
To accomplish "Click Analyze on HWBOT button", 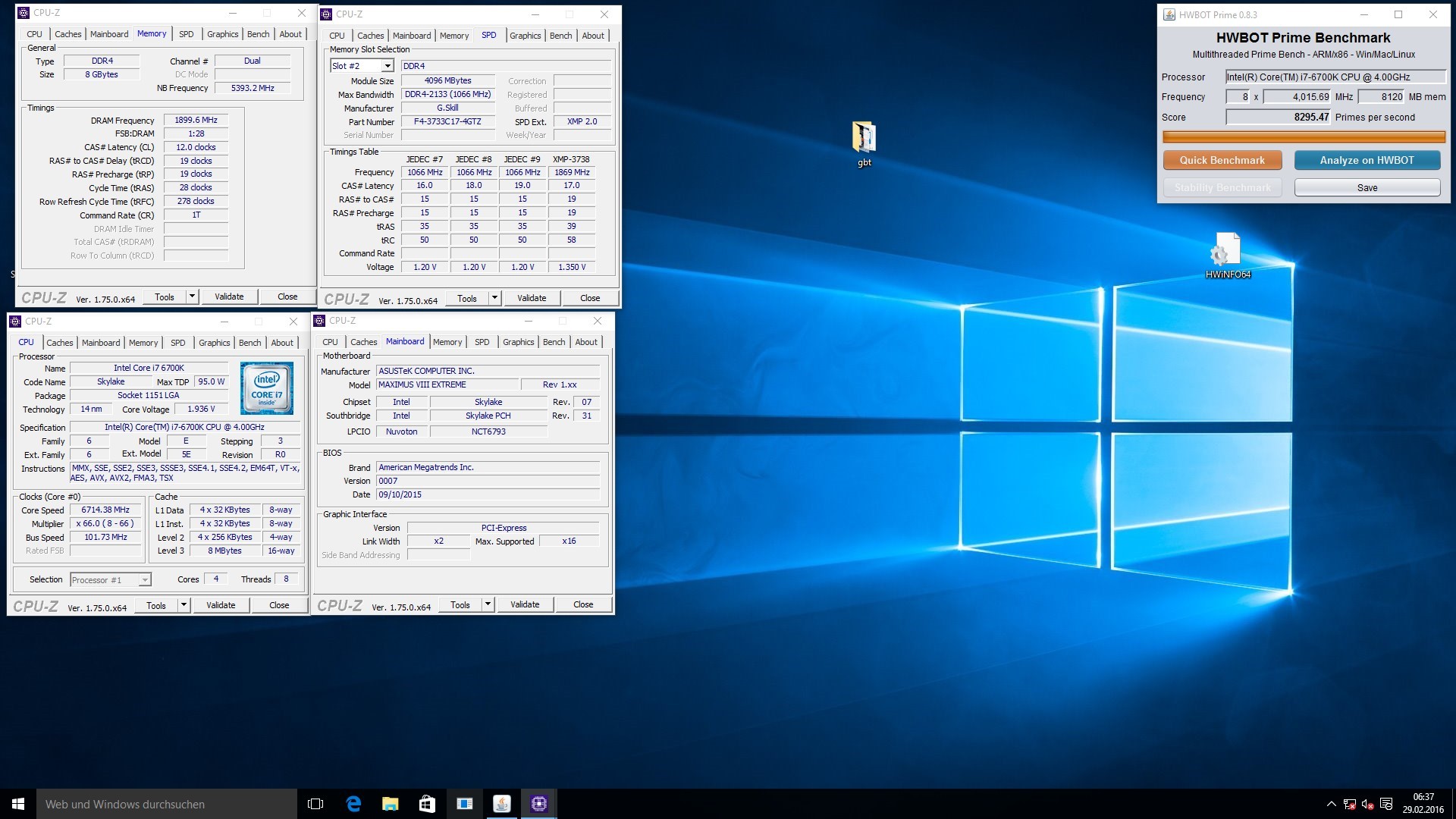I will point(1367,160).
